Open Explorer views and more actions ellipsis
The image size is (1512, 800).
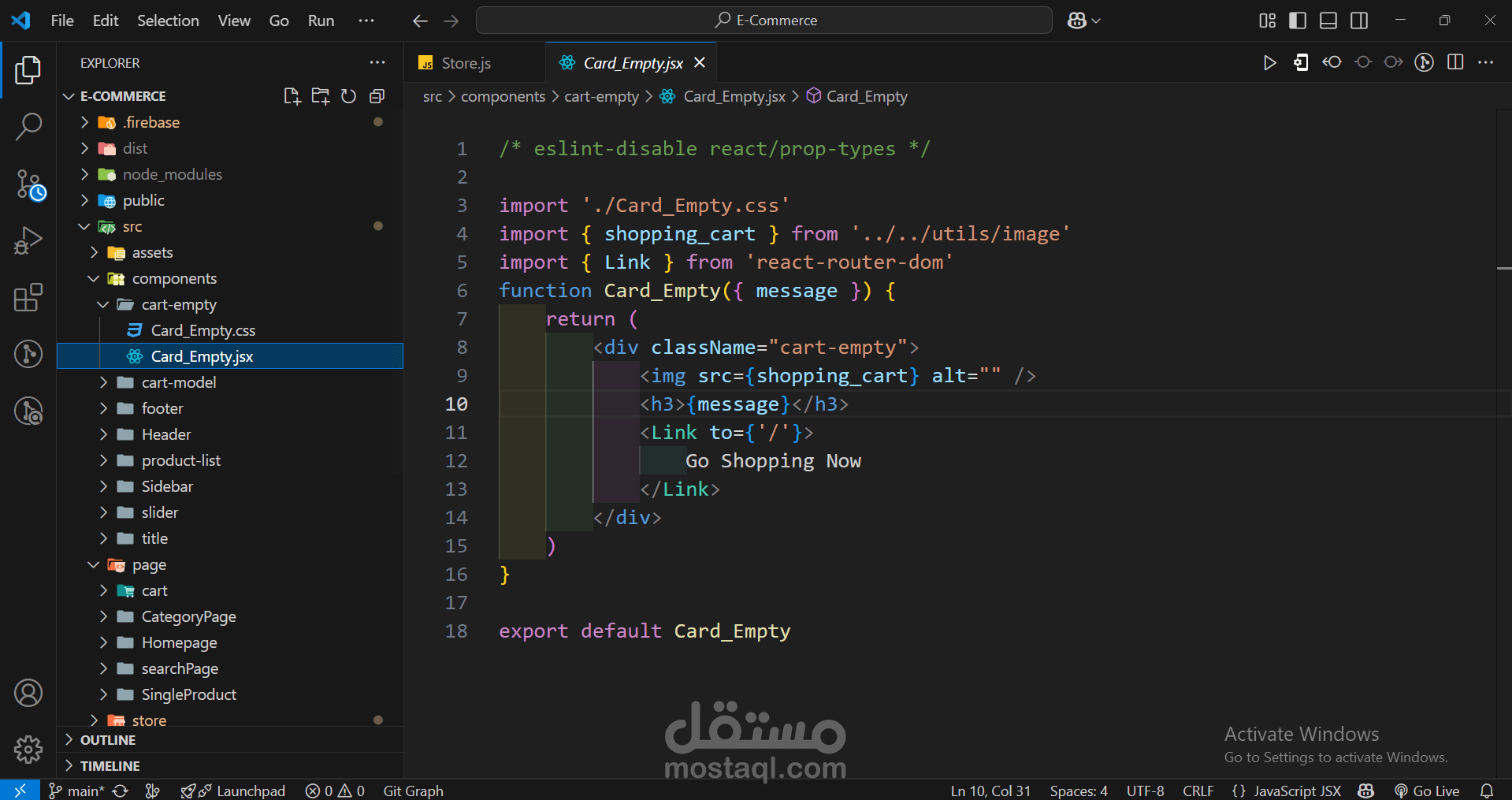tap(377, 63)
